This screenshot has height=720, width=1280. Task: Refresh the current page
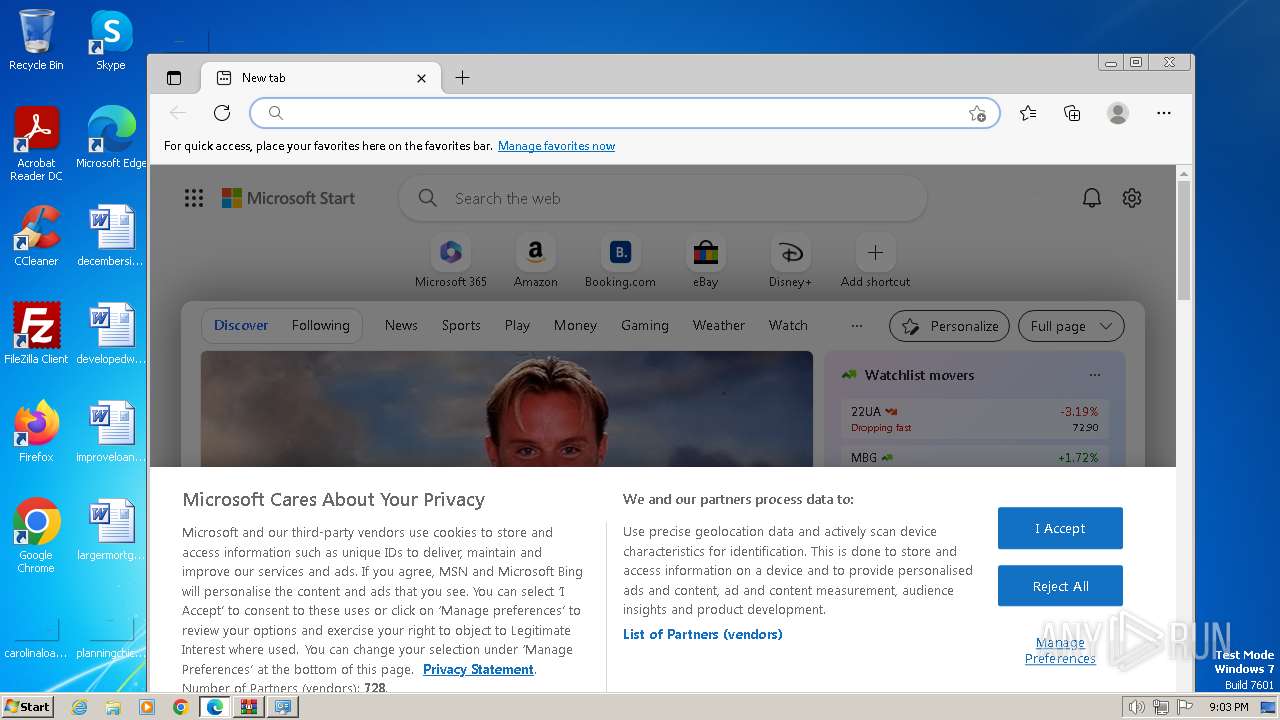(222, 113)
